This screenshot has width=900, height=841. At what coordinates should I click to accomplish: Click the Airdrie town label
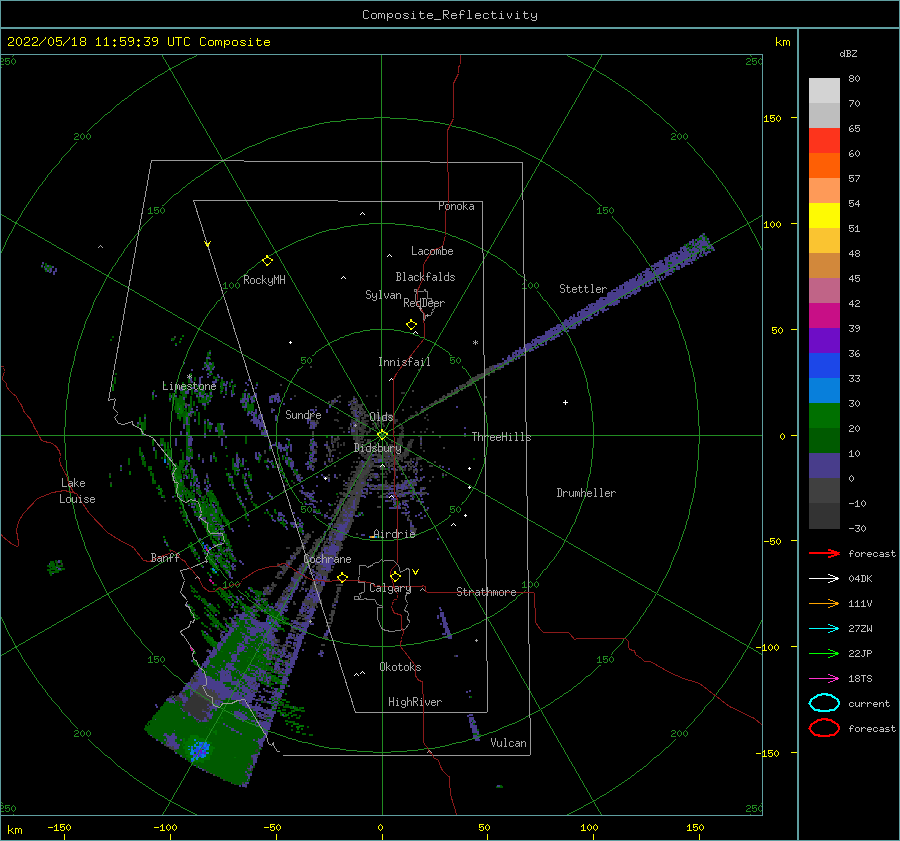394,534
